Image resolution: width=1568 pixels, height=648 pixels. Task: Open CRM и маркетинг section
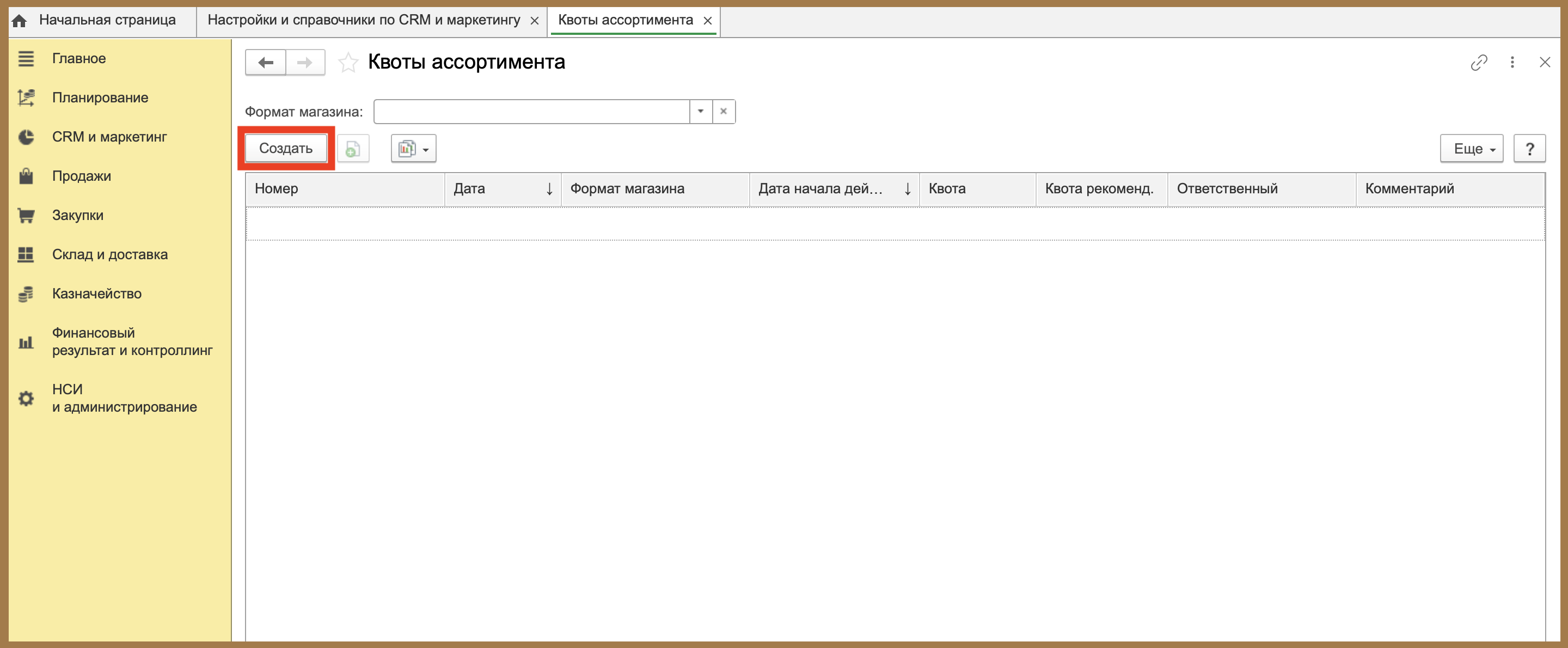tap(109, 137)
